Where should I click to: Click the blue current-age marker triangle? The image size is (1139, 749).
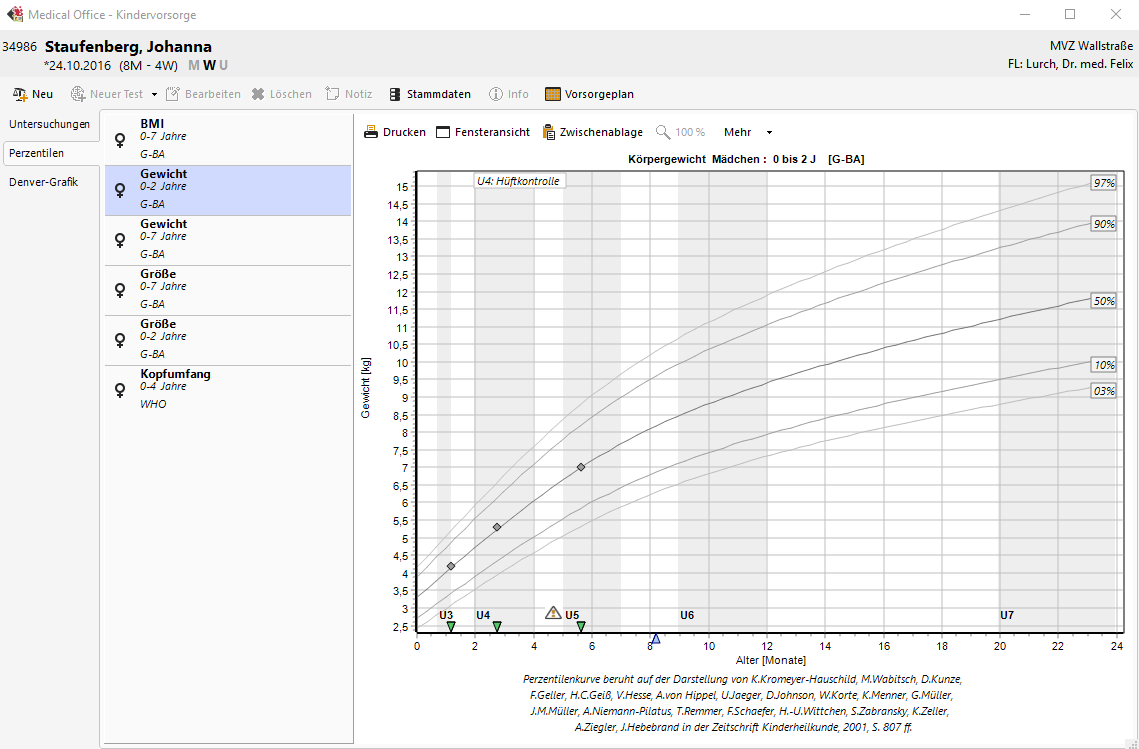[x=655, y=639]
